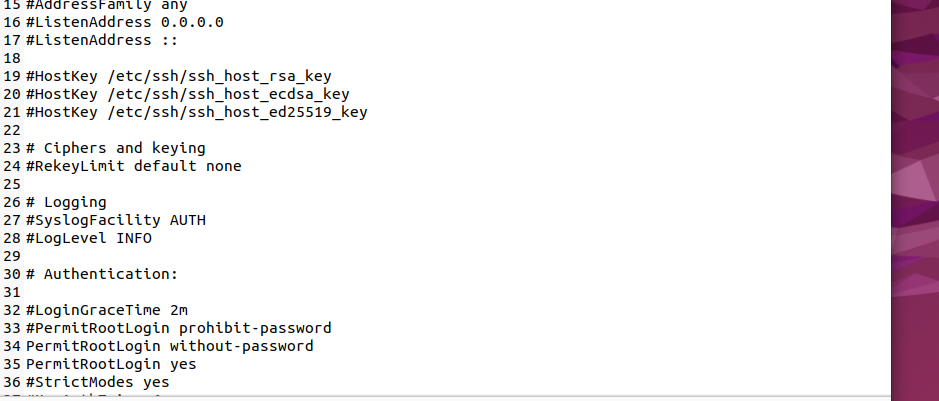Click the ssh_host_ecdsa_key HostKey line
Image resolution: width=939 pixels, height=401 pixels.
[187, 94]
